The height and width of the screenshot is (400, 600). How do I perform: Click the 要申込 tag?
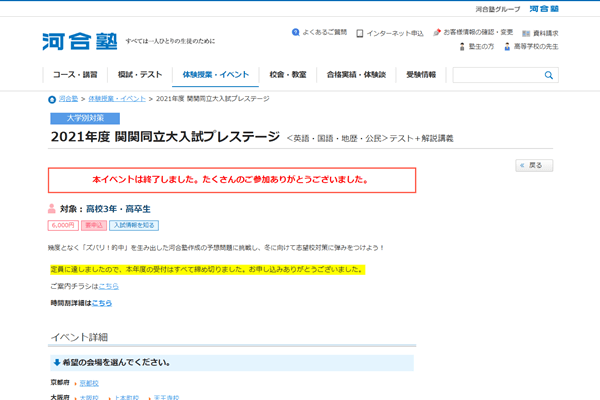pyautogui.click(x=94, y=225)
